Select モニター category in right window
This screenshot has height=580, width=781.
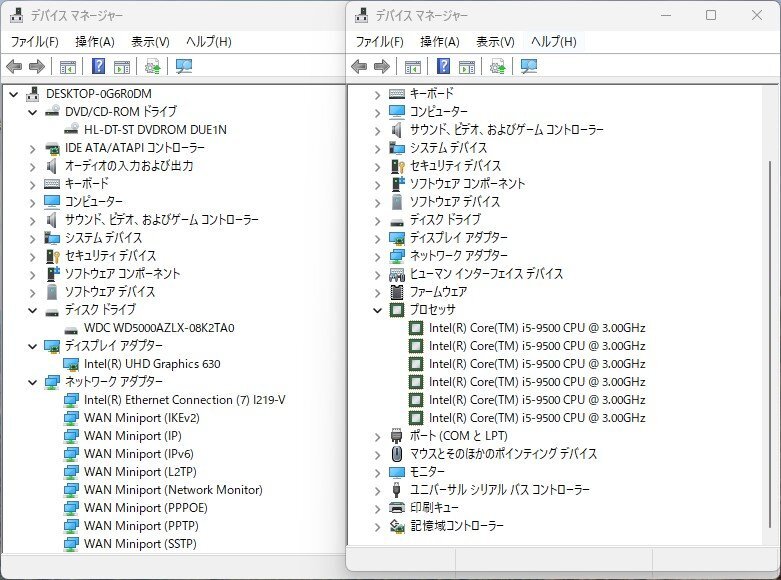pyautogui.click(x=427, y=471)
